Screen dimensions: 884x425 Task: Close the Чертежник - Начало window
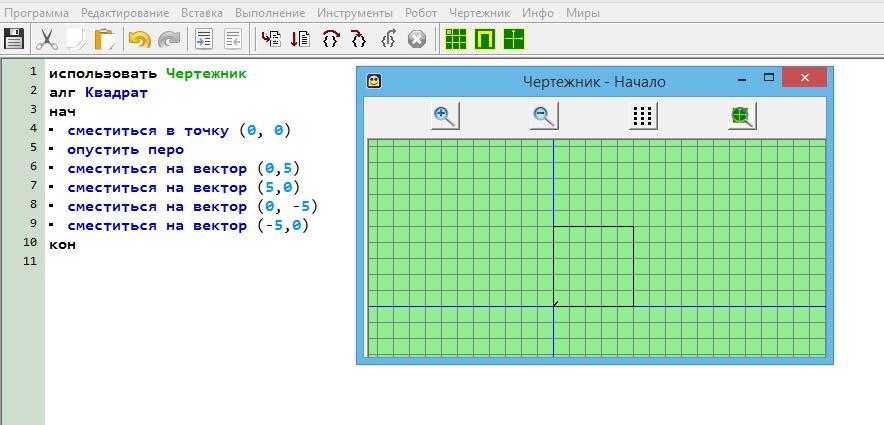pyautogui.click(x=805, y=77)
